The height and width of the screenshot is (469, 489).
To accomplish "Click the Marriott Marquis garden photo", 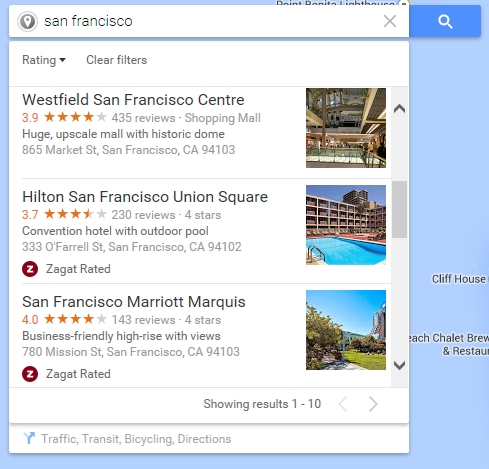I will [346, 330].
